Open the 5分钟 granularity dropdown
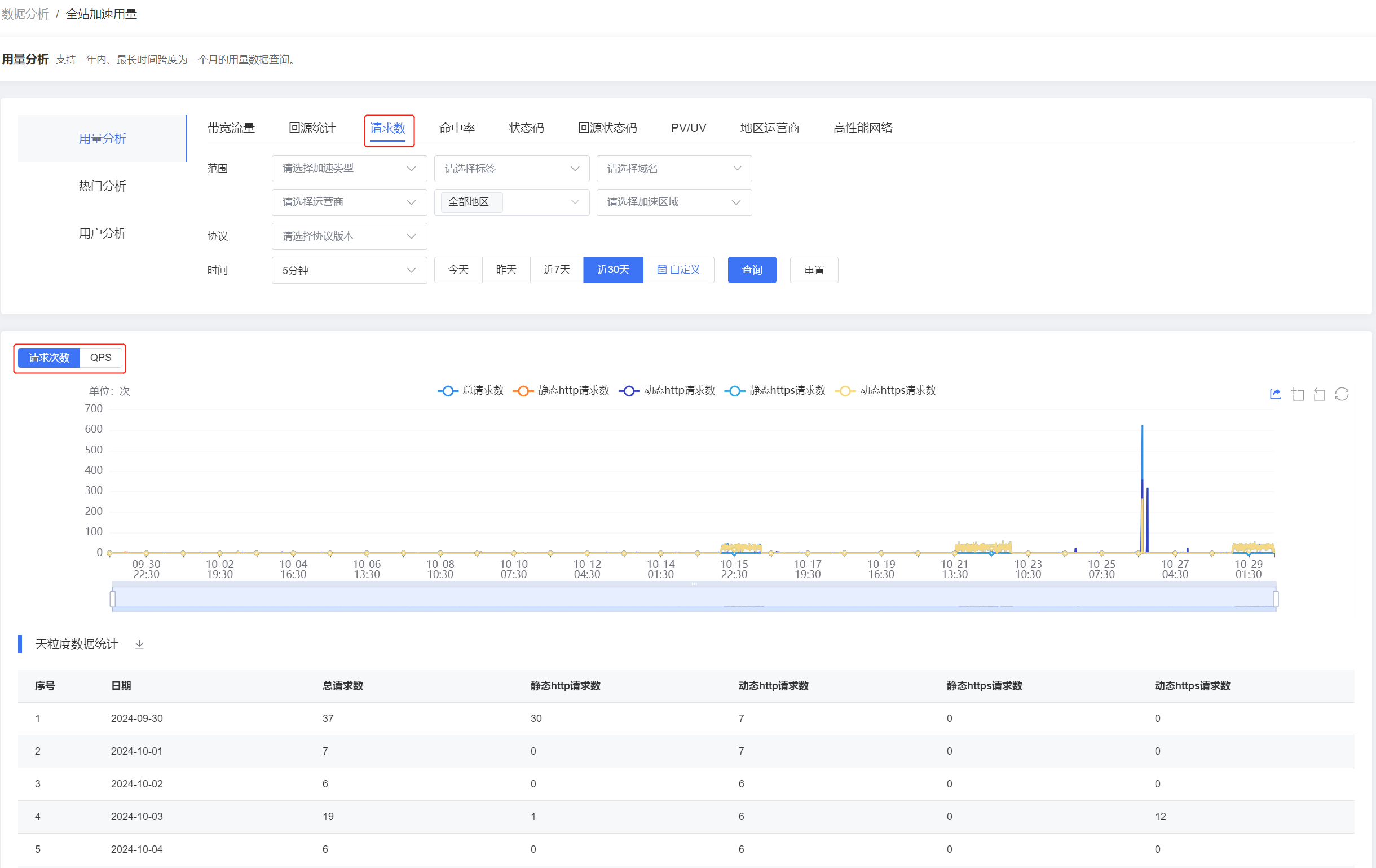This screenshot has width=1376, height=868. coord(349,270)
